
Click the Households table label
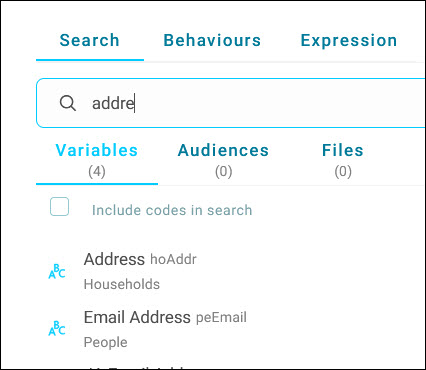[x=122, y=284]
